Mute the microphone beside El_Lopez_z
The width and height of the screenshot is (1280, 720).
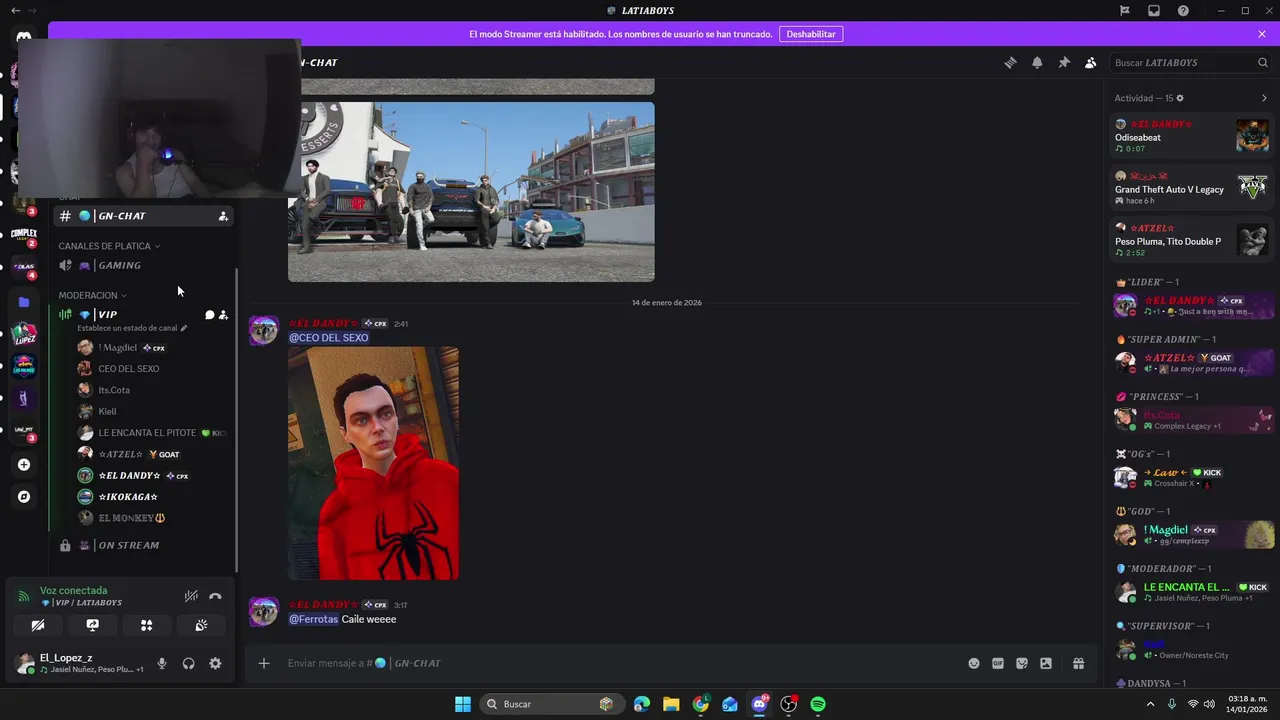point(162,663)
